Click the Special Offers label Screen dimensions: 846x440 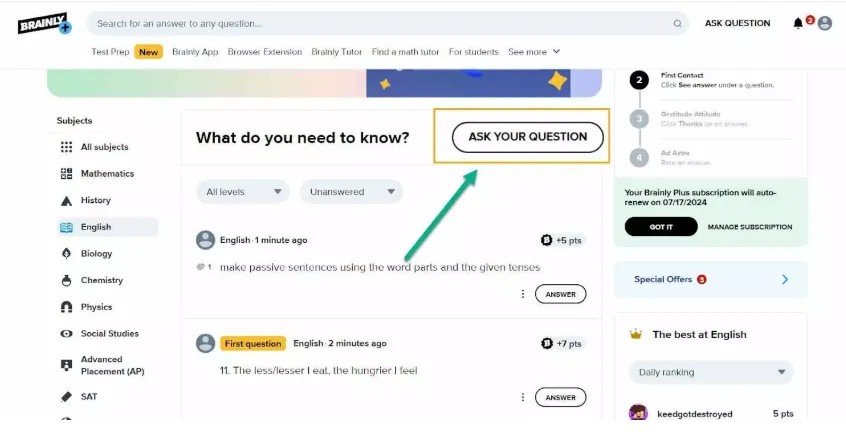(663, 279)
